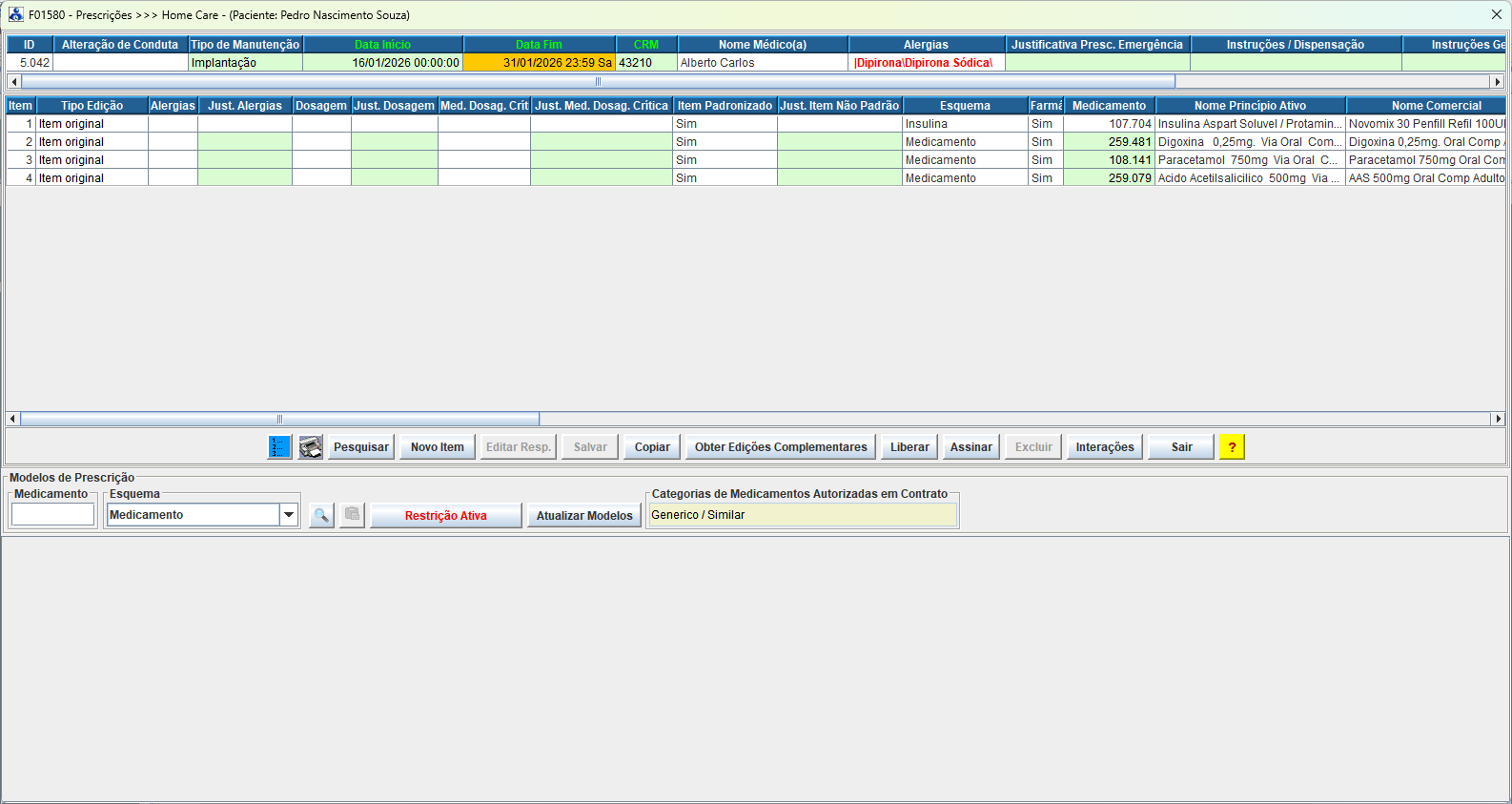1512x804 pixels.
Task: Click into the Medicamento code input field
Action: coord(52,515)
